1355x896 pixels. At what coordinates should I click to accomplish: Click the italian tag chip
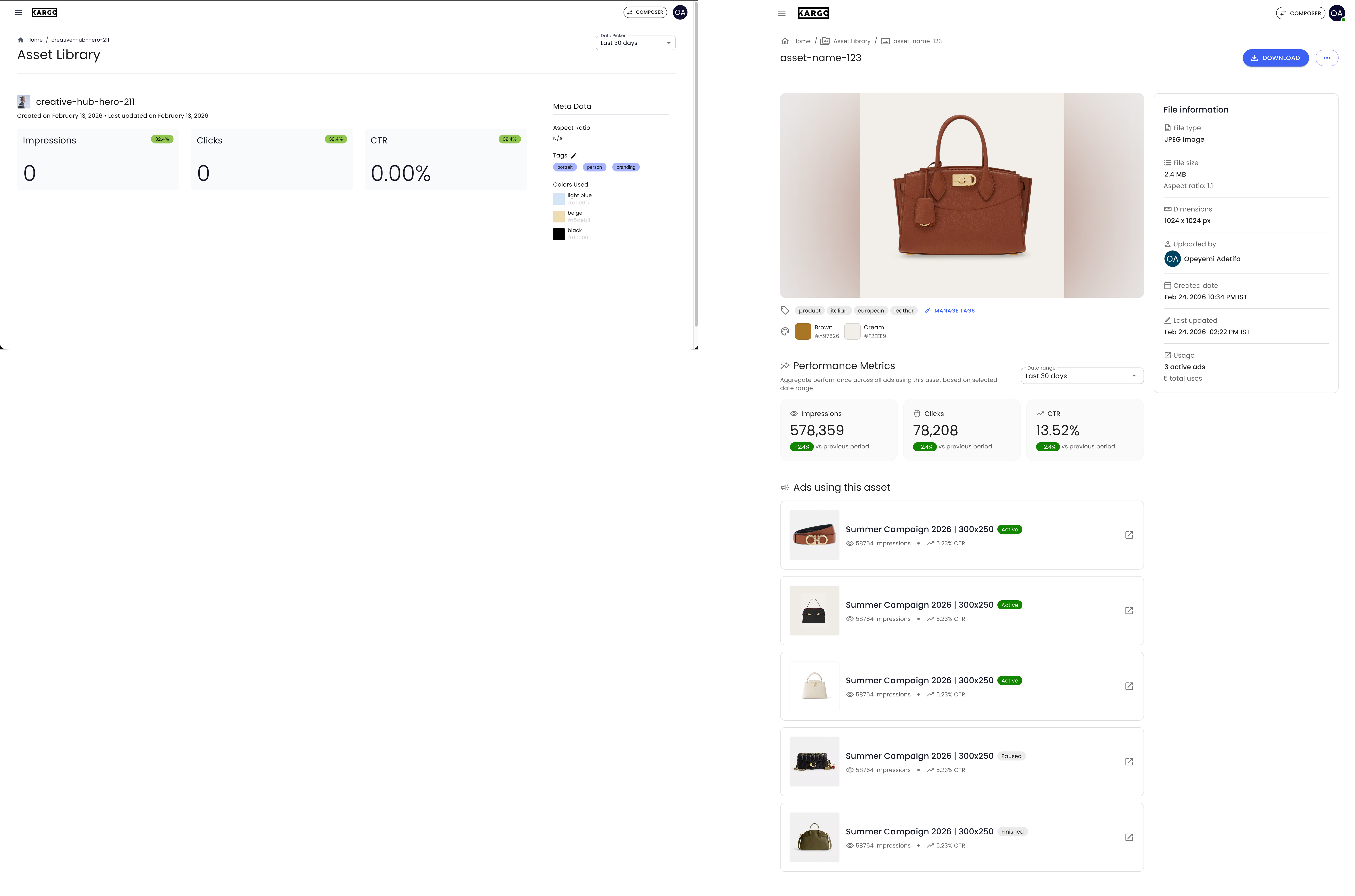point(839,311)
